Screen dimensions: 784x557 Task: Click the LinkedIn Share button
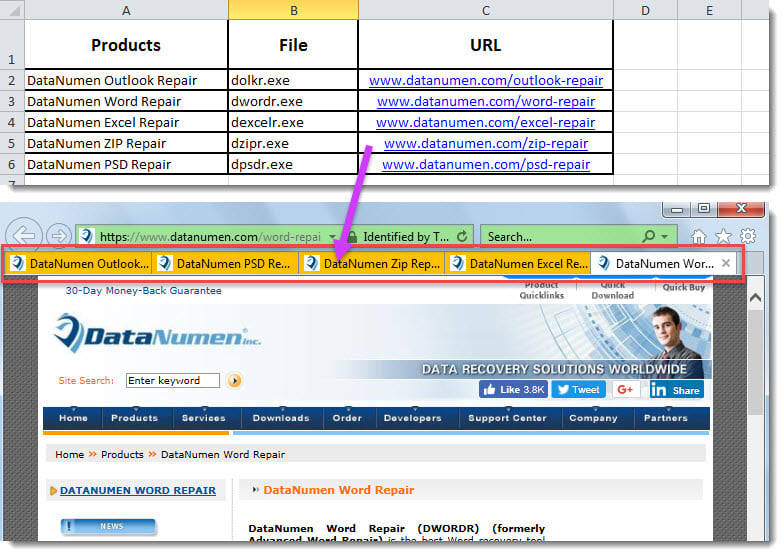[676, 390]
